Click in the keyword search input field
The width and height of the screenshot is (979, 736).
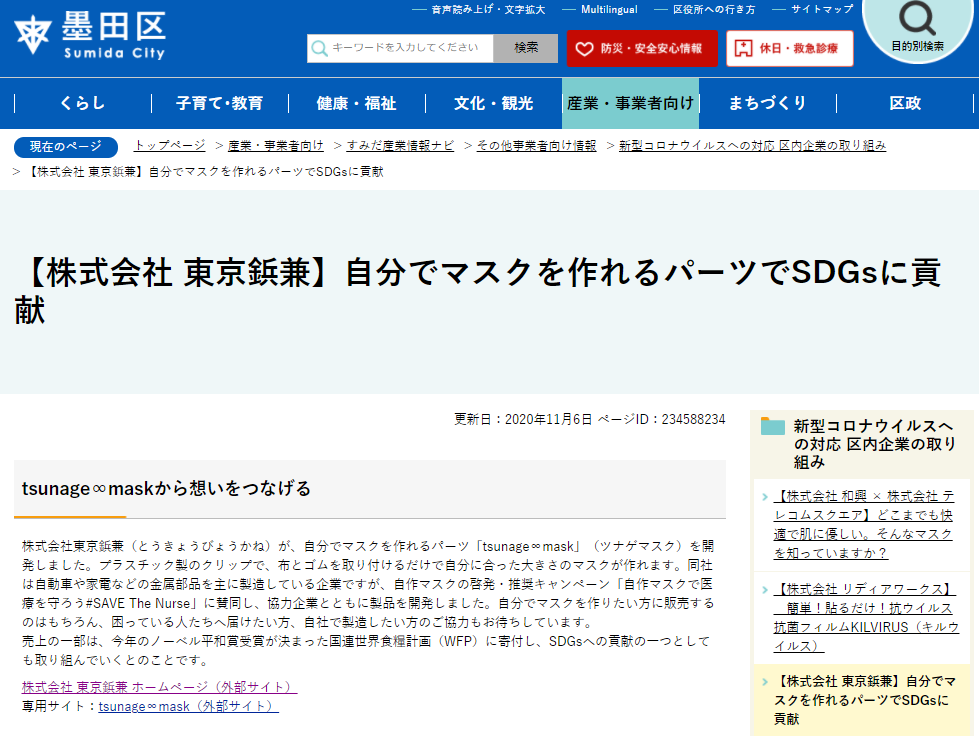[x=400, y=48]
